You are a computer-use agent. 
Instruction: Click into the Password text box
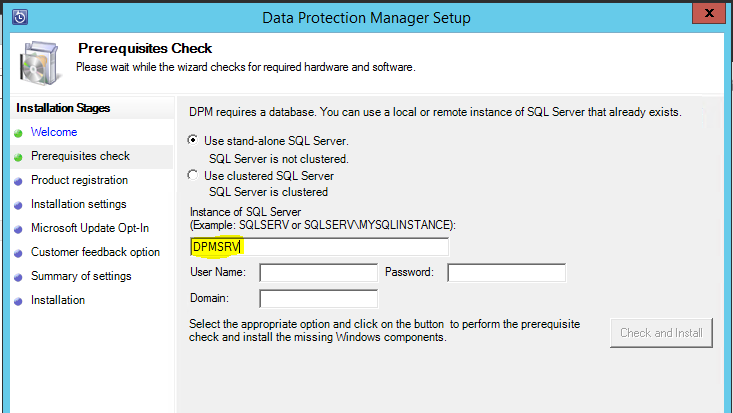(506, 273)
